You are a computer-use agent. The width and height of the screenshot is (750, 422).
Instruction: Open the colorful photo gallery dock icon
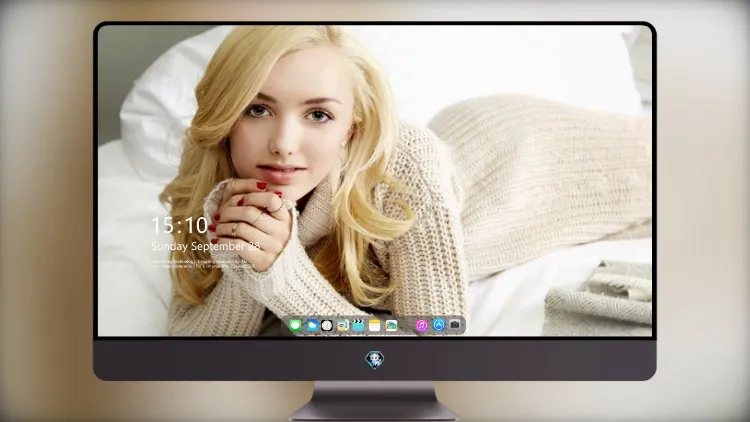point(391,325)
